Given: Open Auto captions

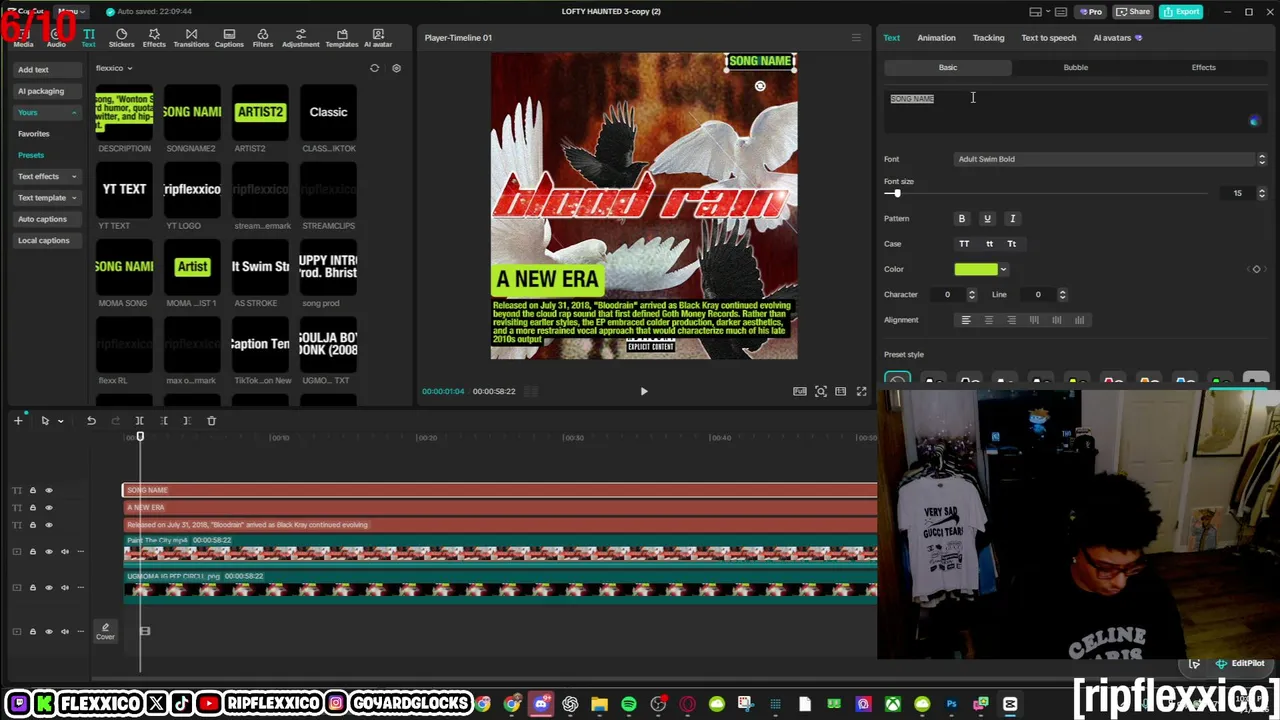Looking at the screenshot, I should click(47, 219).
